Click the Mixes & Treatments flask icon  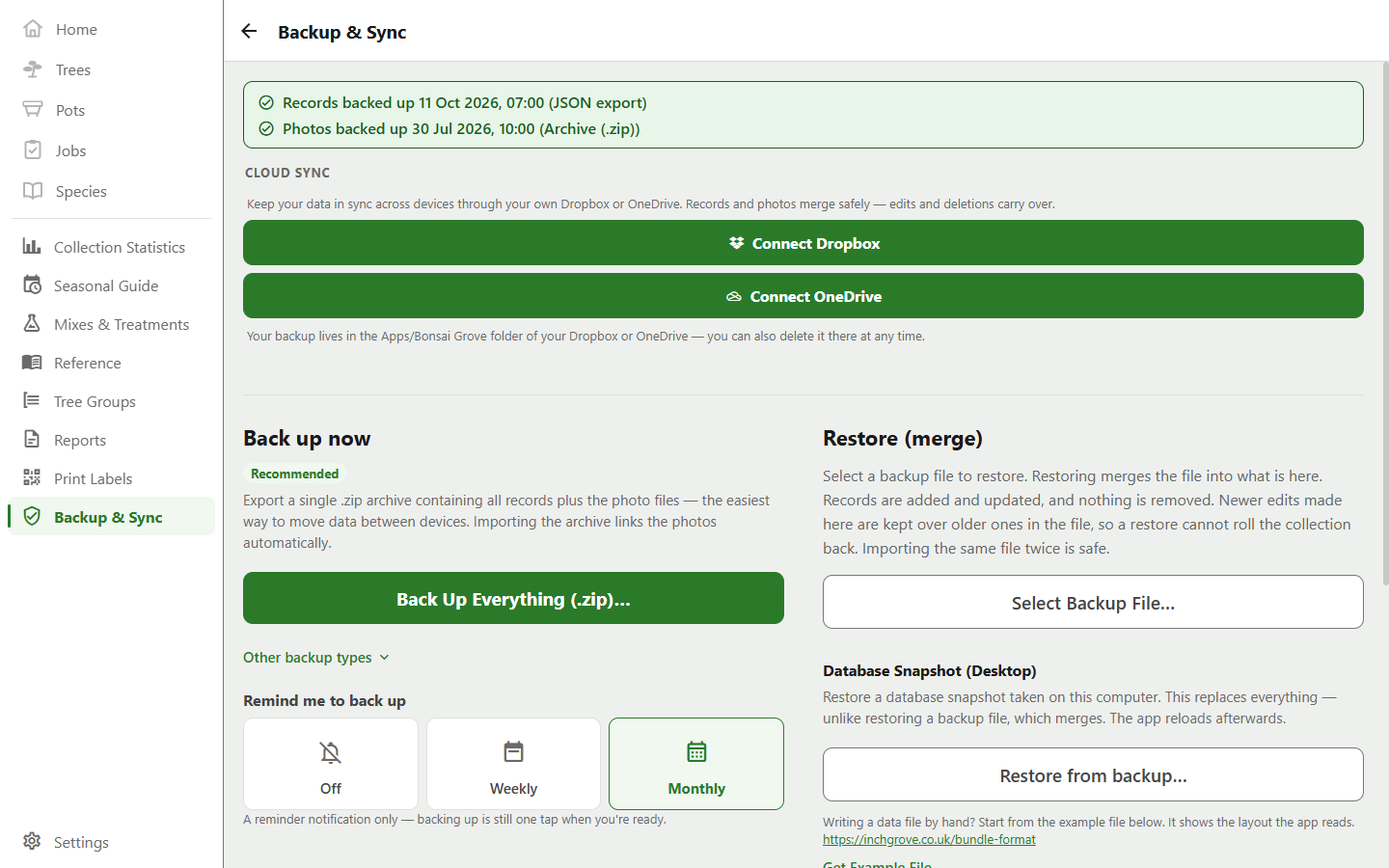32,324
